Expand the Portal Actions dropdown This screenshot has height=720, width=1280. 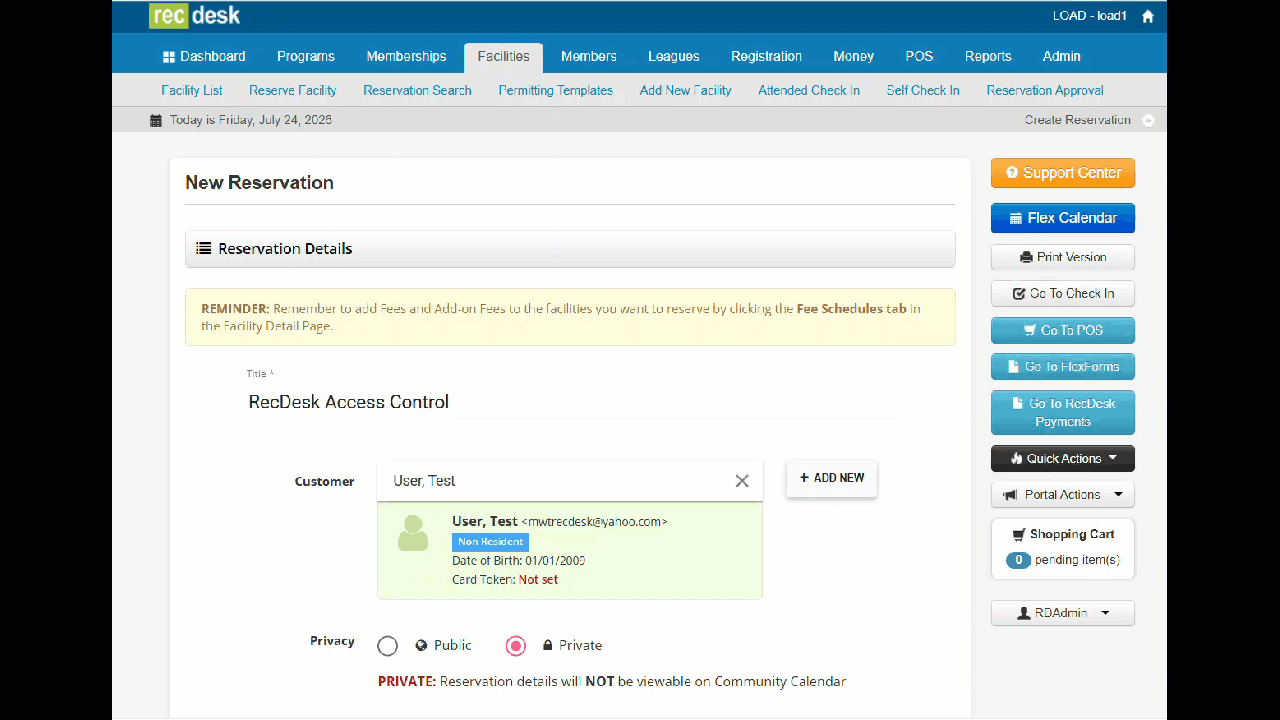pyautogui.click(x=1063, y=495)
